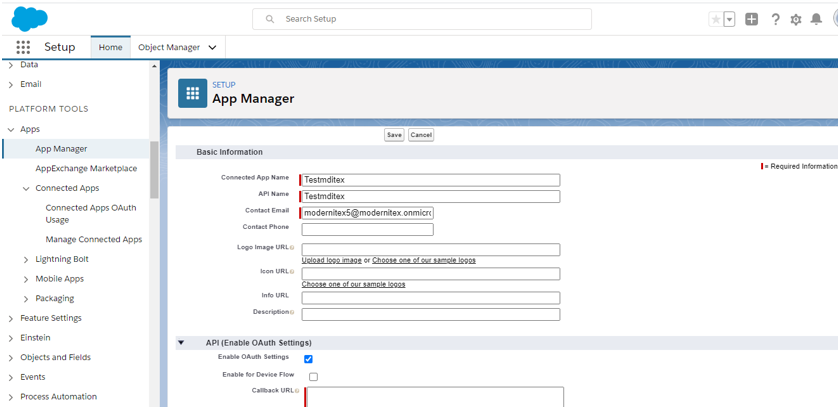Click the sidebar scroll up arrow
Screen dimensions: 838x411
[154, 66]
